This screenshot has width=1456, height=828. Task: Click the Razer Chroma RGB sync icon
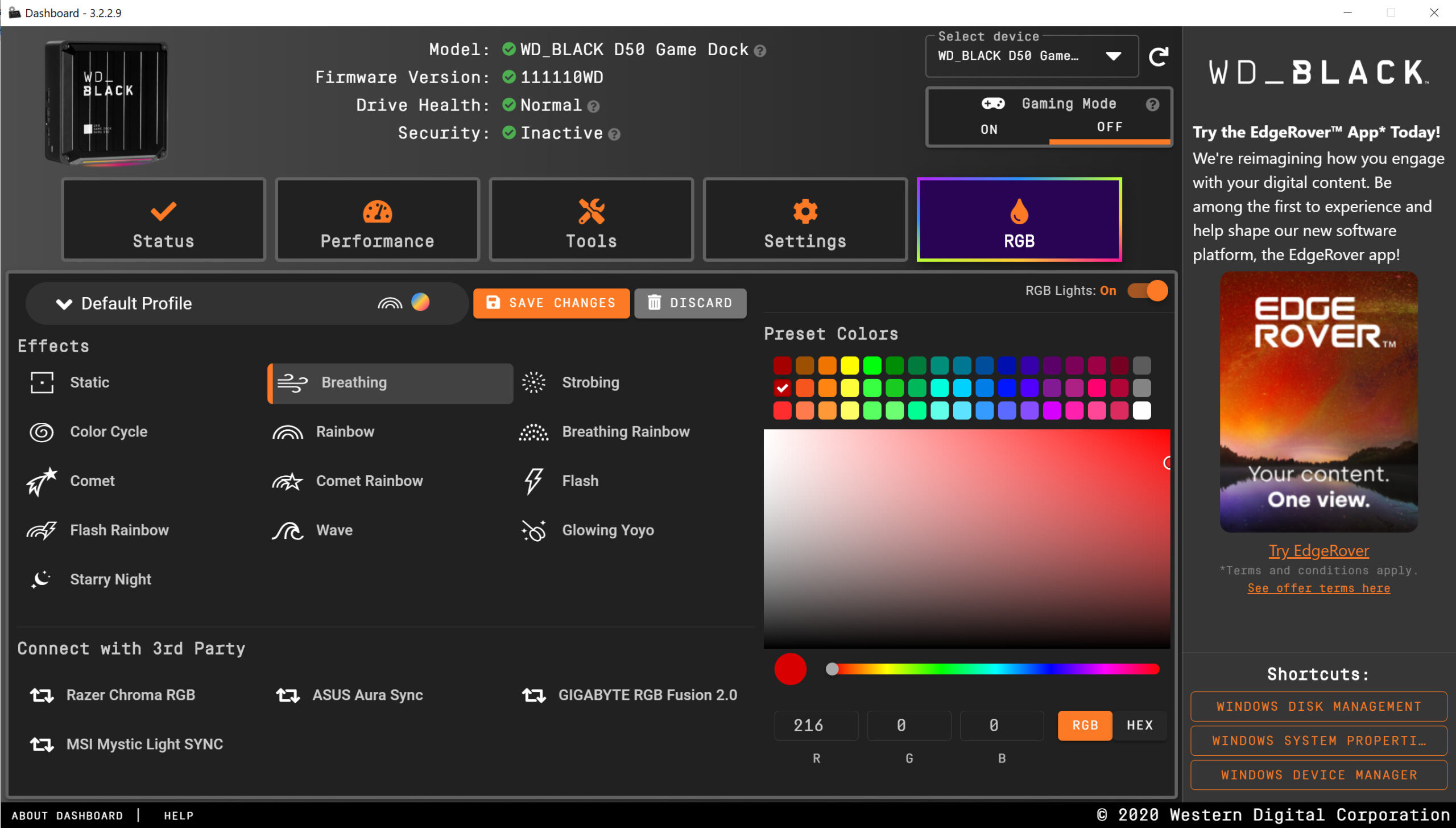(42, 695)
